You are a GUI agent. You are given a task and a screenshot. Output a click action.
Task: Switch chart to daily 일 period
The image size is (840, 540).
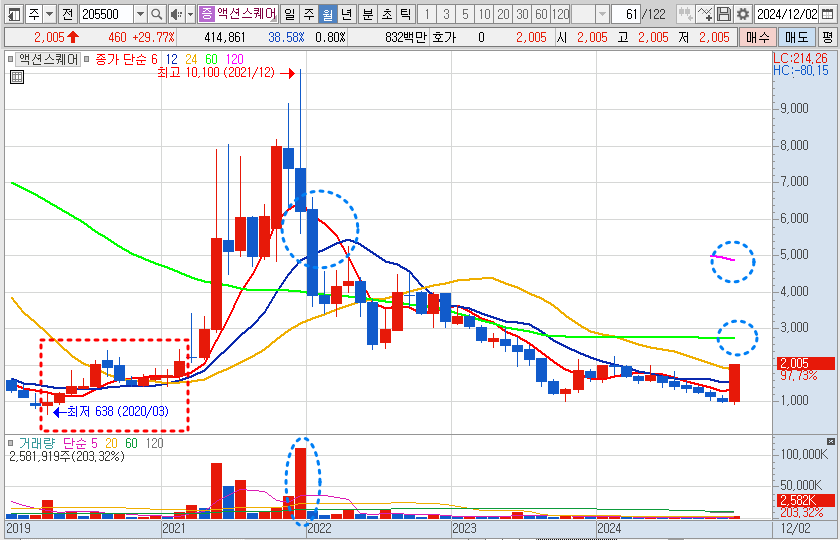coord(290,14)
